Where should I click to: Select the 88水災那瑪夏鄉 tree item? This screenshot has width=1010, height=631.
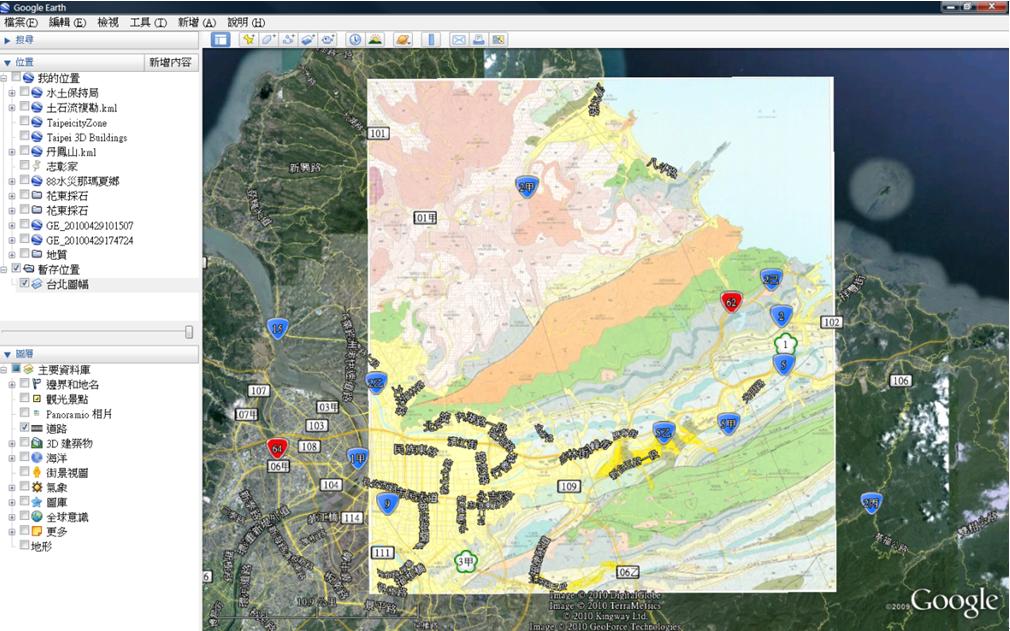(82, 181)
